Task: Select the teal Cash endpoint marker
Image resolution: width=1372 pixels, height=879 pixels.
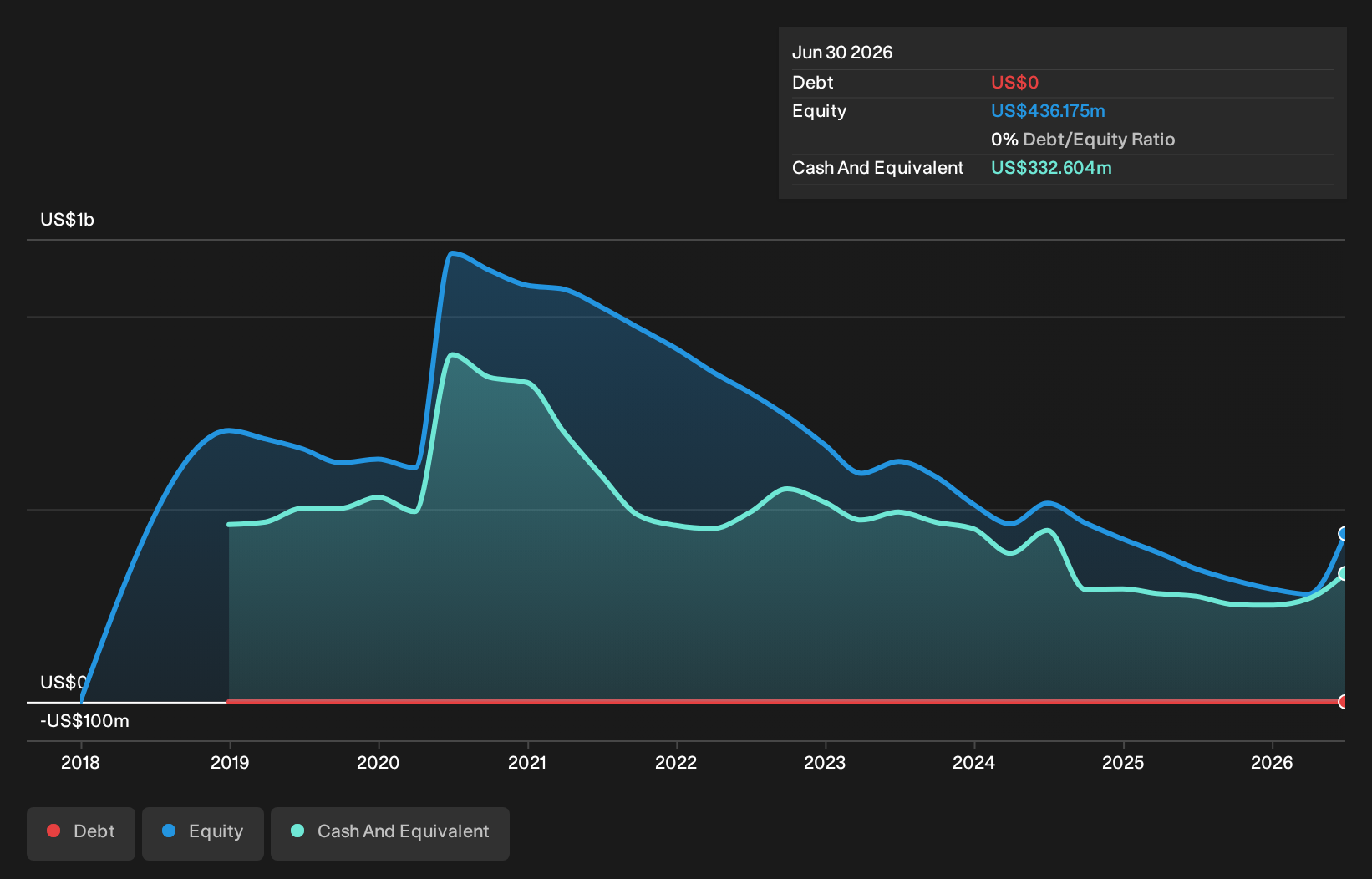Action: [1344, 573]
